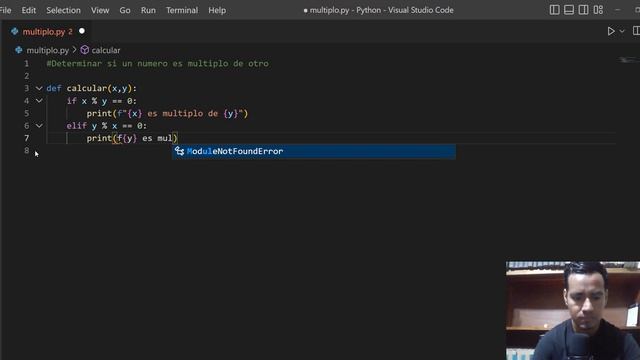
Task: Open the Selection menu
Action: click(x=63, y=10)
